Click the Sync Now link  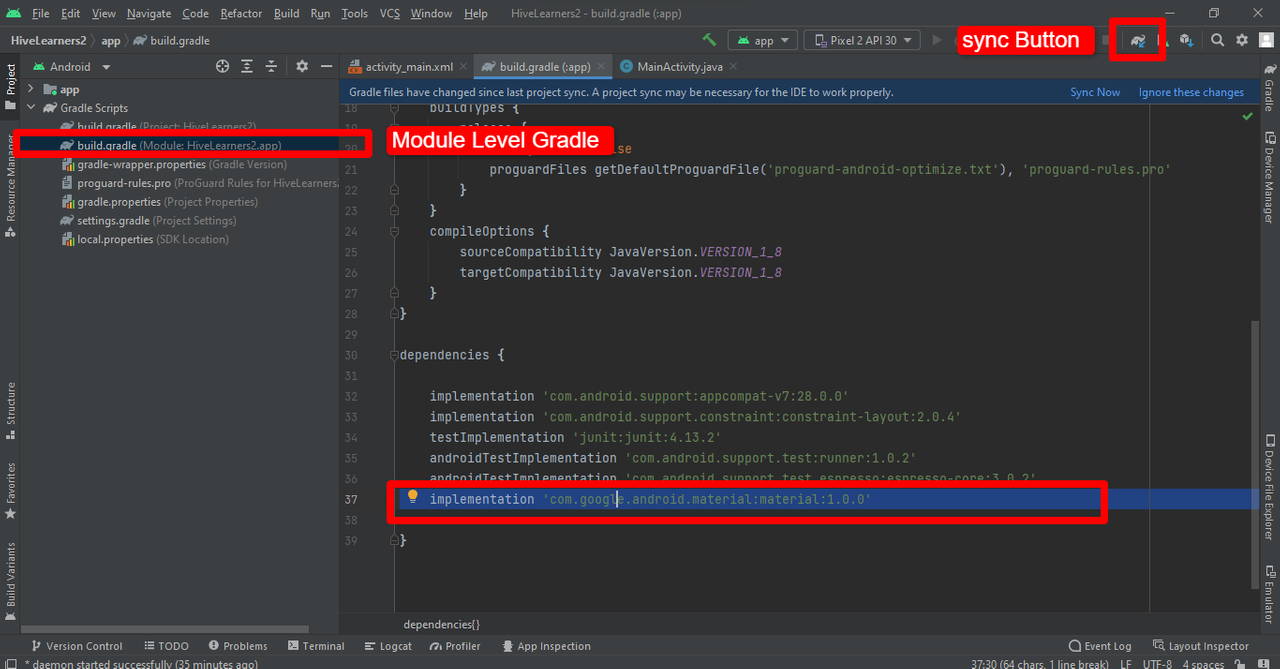click(1095, 92)
